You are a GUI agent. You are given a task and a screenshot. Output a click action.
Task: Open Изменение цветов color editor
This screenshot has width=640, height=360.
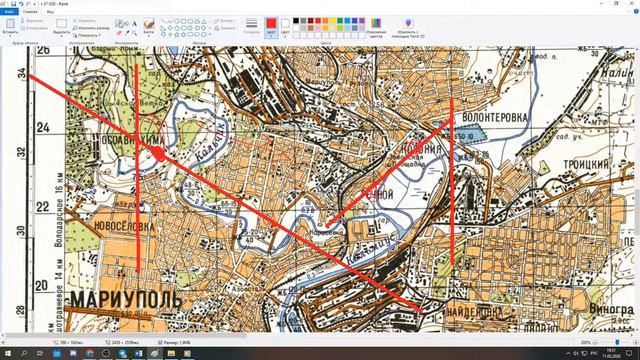pyautogui.click(x=376, y=28)
